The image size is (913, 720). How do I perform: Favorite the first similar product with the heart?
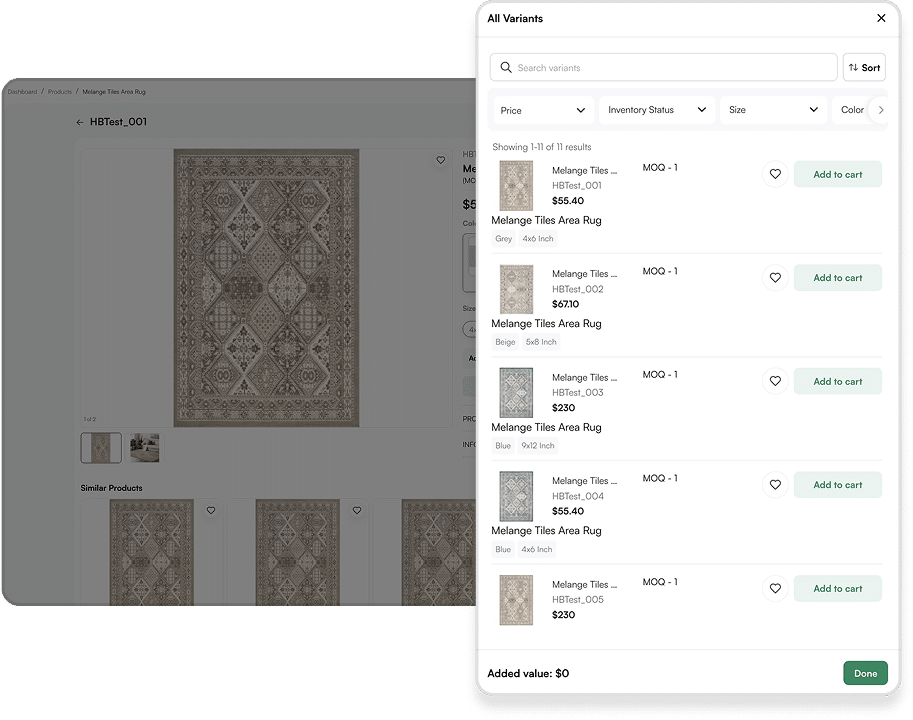tap(211, 510)
